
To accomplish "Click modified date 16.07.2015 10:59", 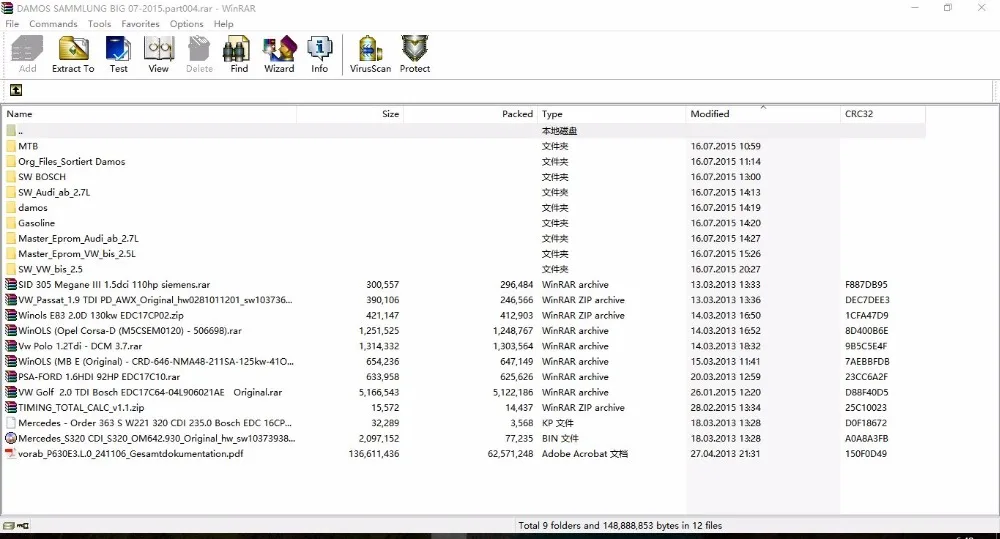I will tap(726, 146).
